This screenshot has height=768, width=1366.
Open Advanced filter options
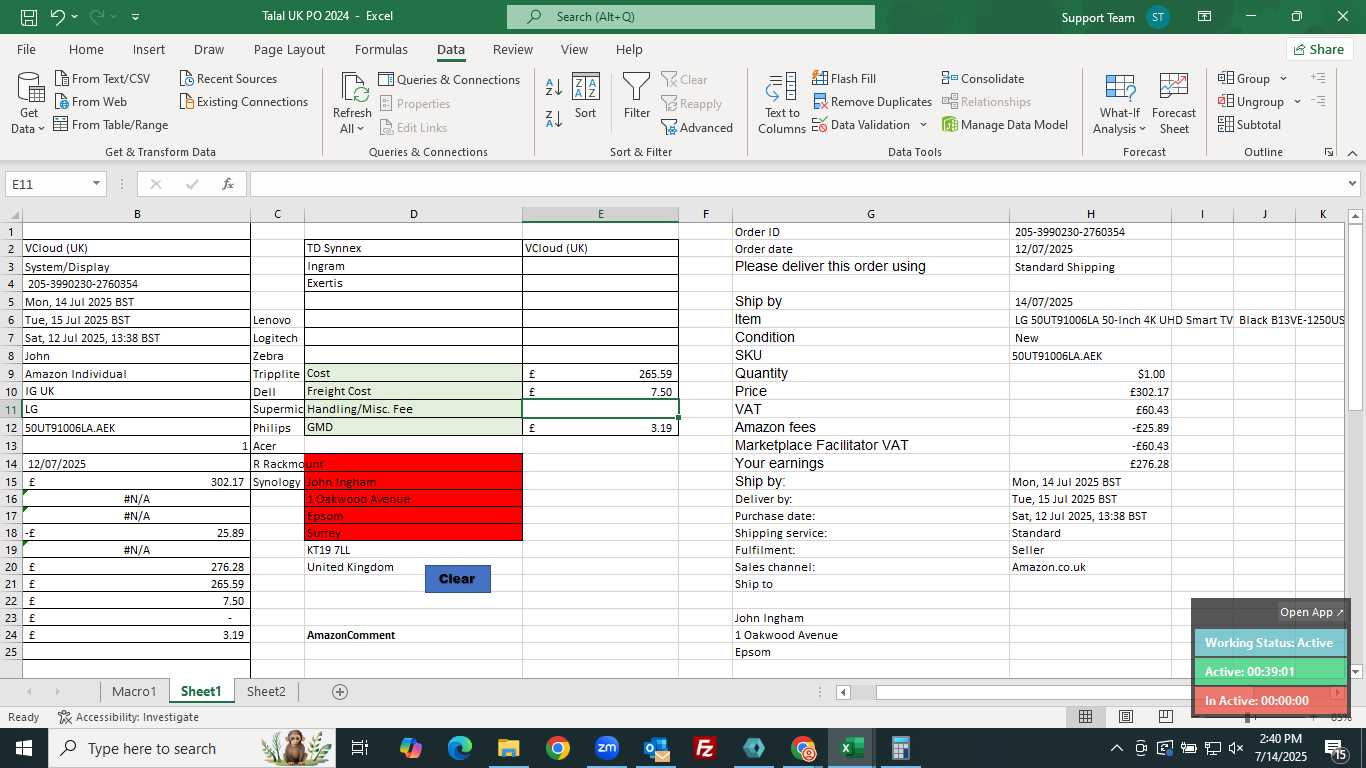click(697, 127)
